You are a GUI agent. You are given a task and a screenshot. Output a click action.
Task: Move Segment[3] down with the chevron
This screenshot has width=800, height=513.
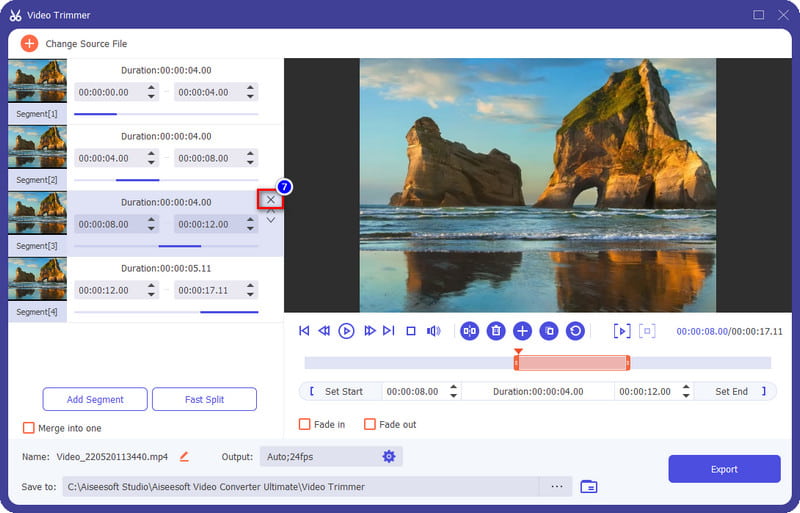pos(270,219)
